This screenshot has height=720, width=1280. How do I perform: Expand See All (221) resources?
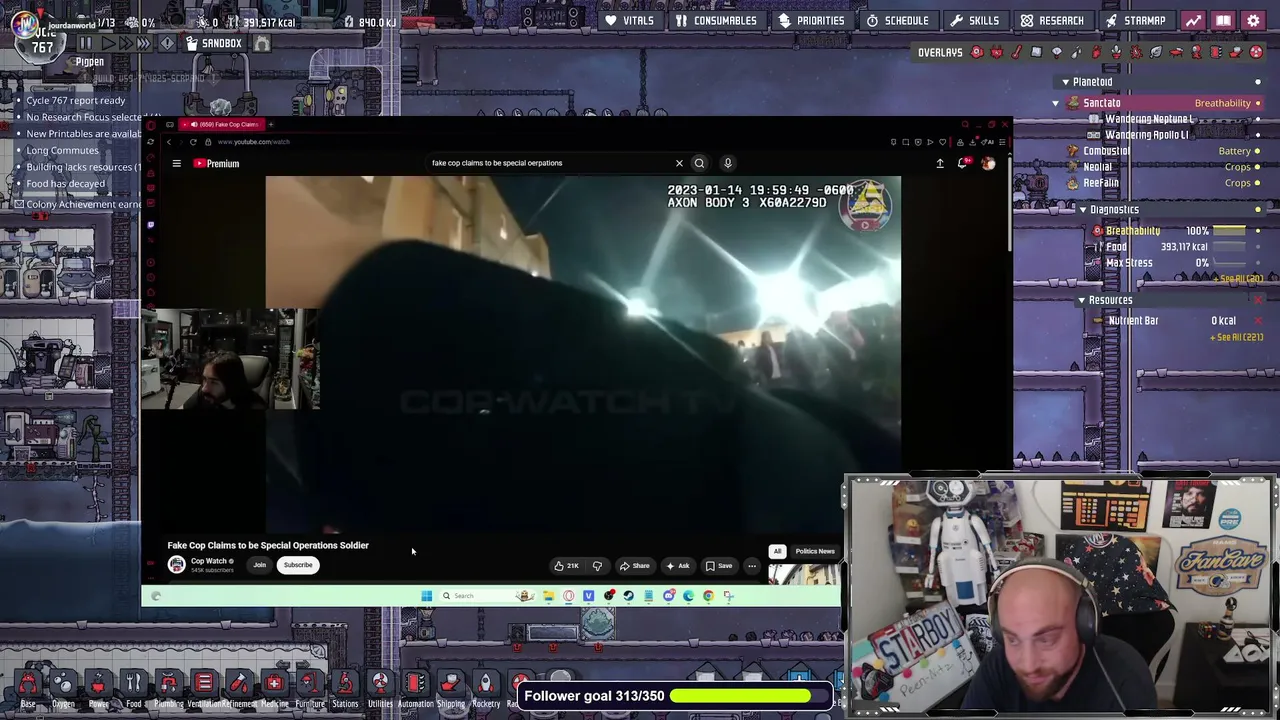[x=1238, y=337]
